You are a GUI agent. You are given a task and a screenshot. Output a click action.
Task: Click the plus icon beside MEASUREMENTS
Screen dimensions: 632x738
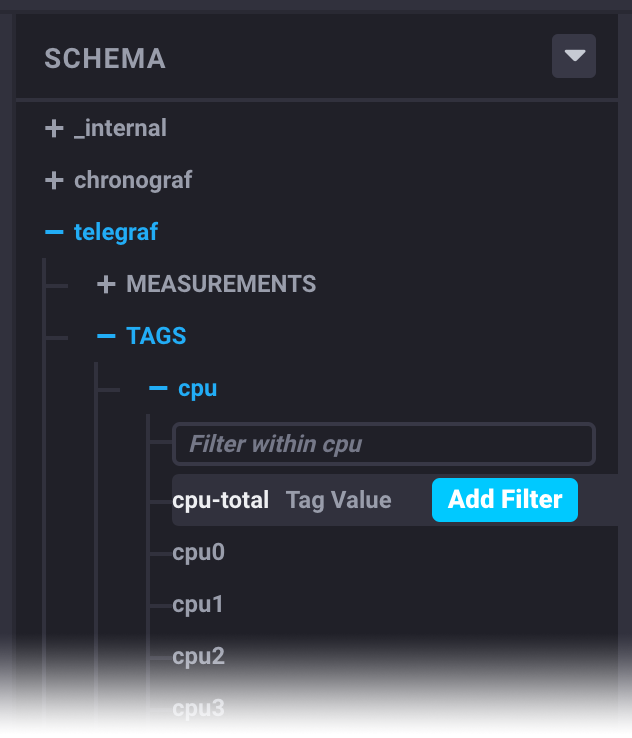106,284
